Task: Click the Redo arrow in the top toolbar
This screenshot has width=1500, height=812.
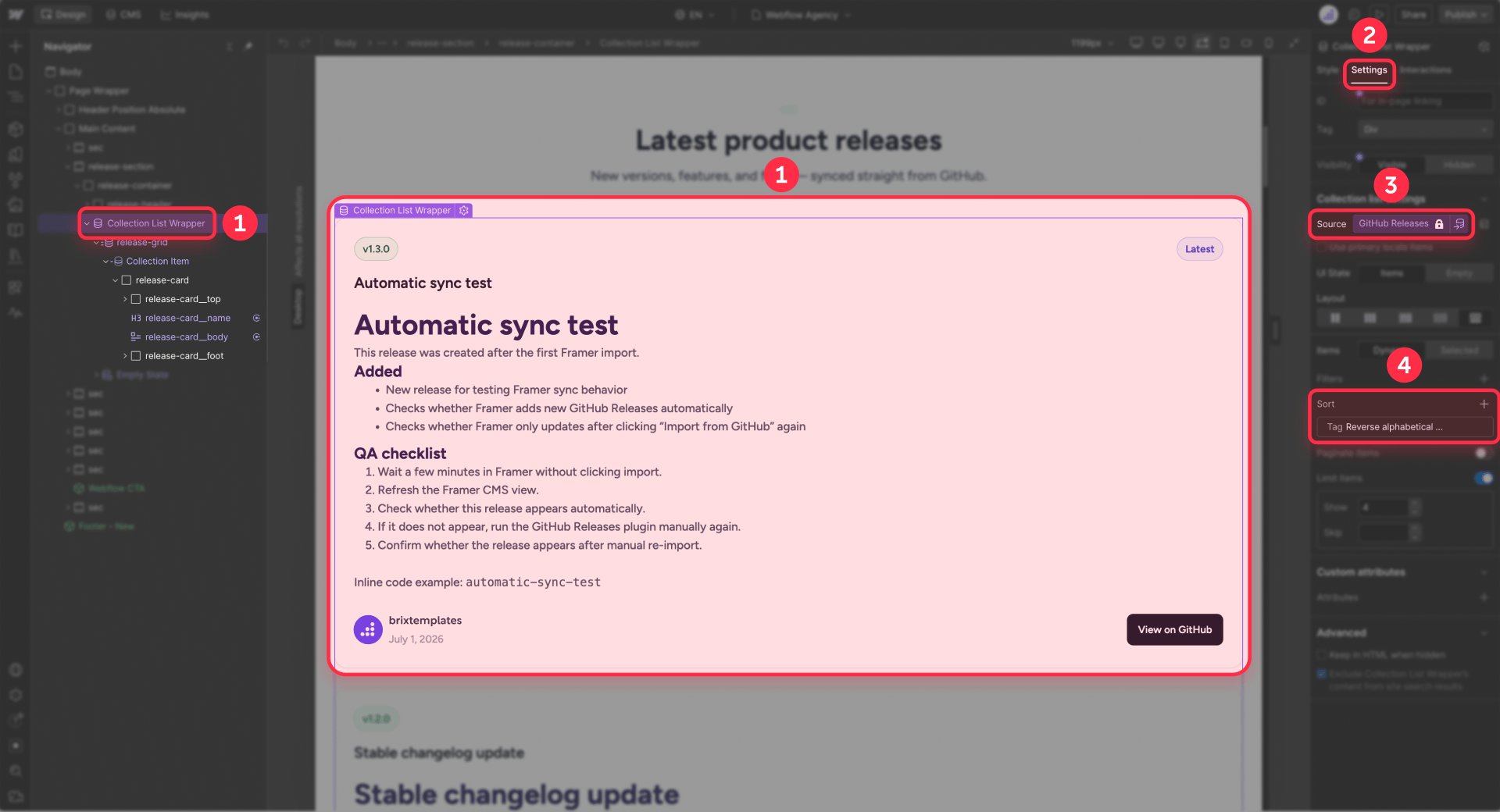Action: 305,43
